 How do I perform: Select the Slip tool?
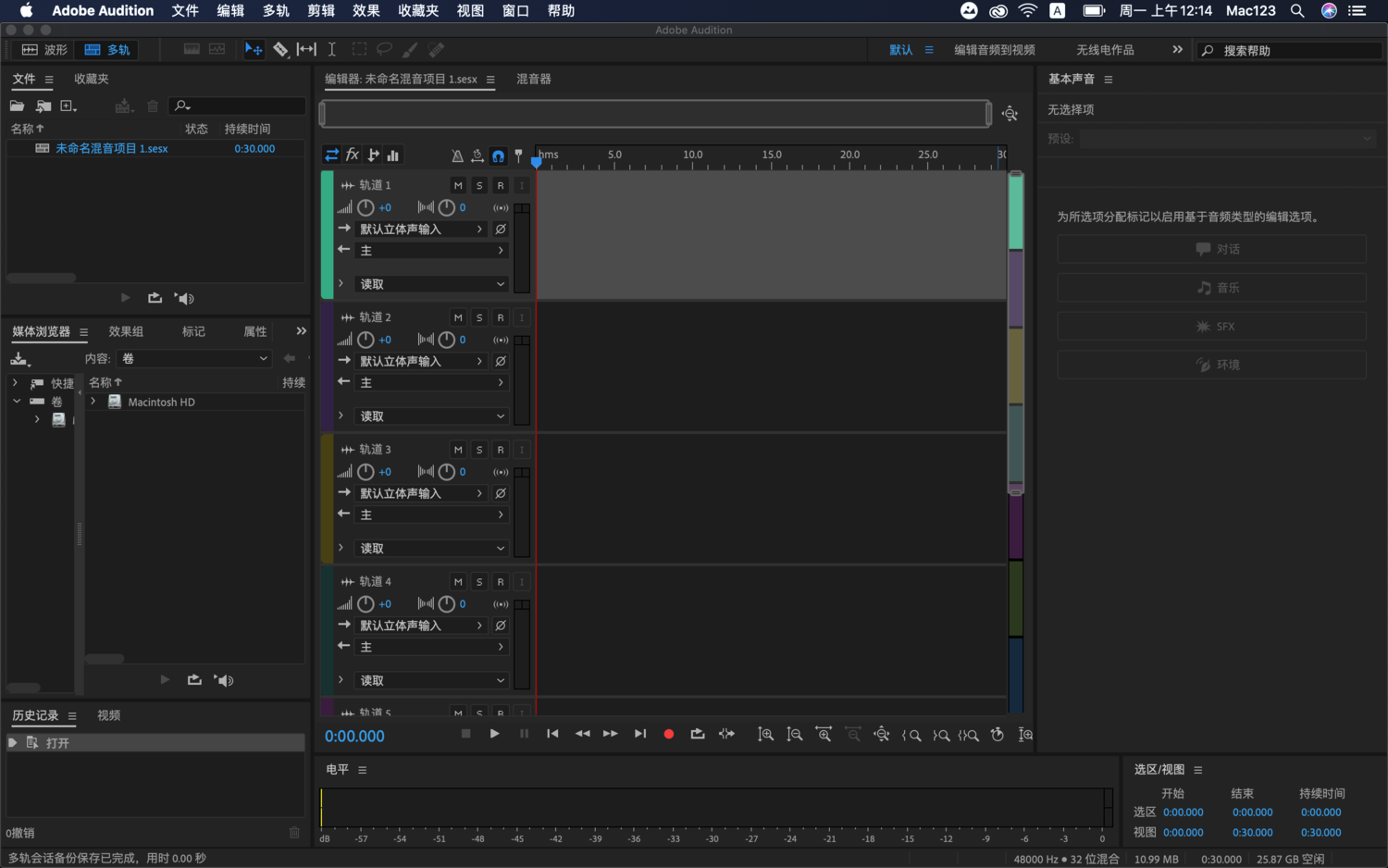[306, 49]
